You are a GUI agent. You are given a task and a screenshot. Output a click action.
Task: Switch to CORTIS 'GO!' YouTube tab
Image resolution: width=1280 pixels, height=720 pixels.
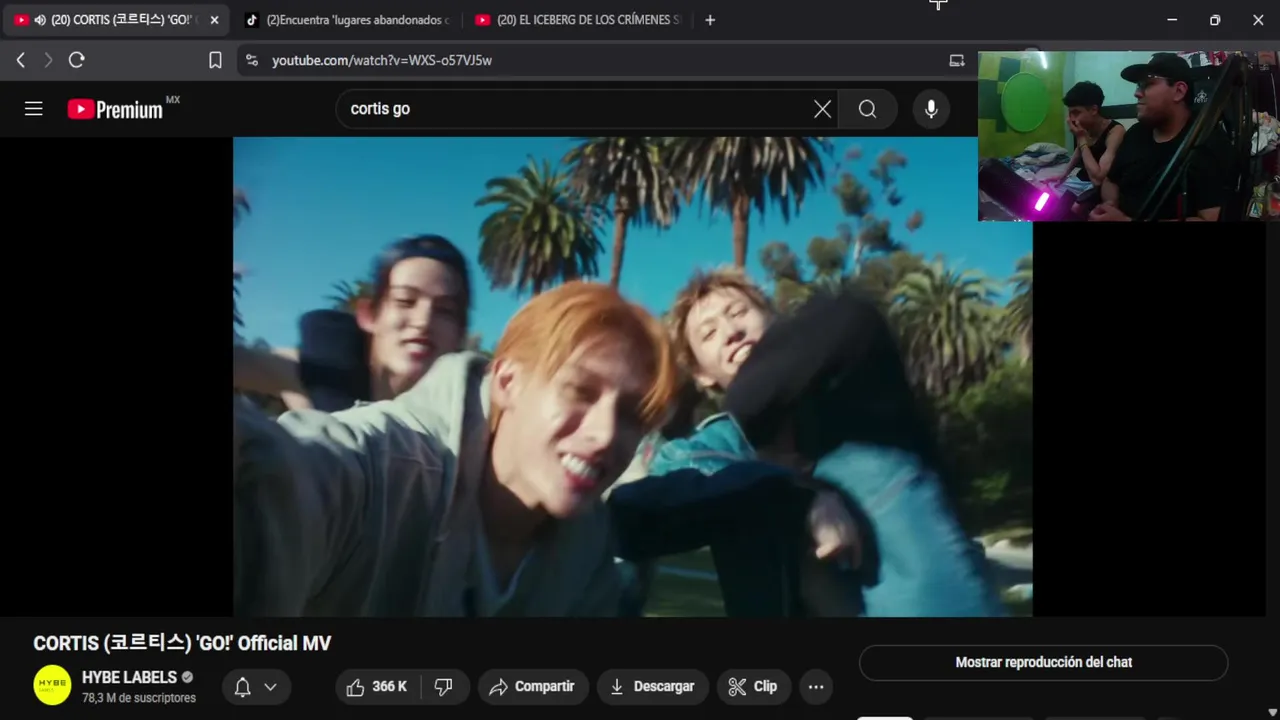tap(117, 20)
